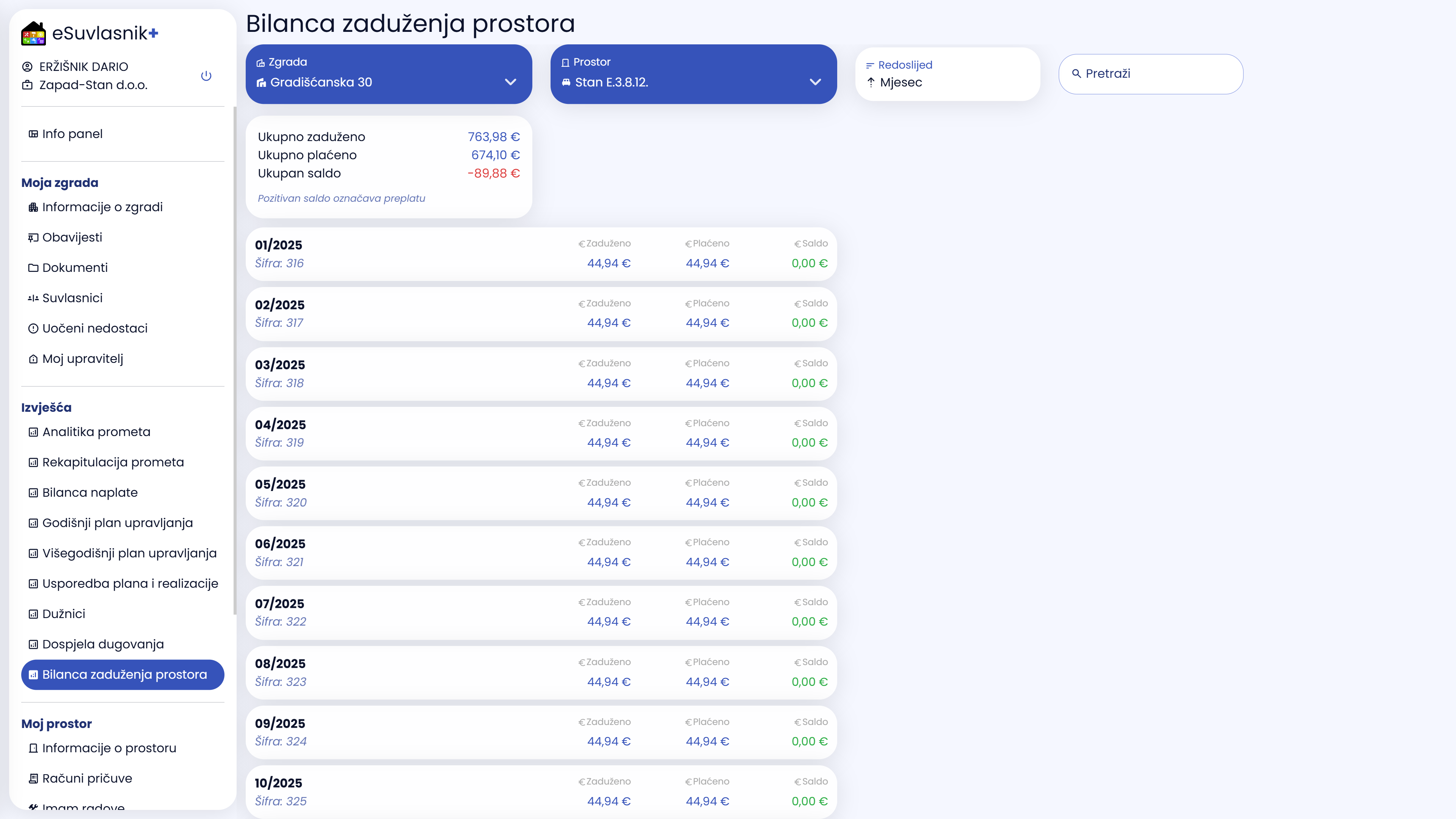
Task: Click the Izvješća section heading
Action: pos(46,408)
